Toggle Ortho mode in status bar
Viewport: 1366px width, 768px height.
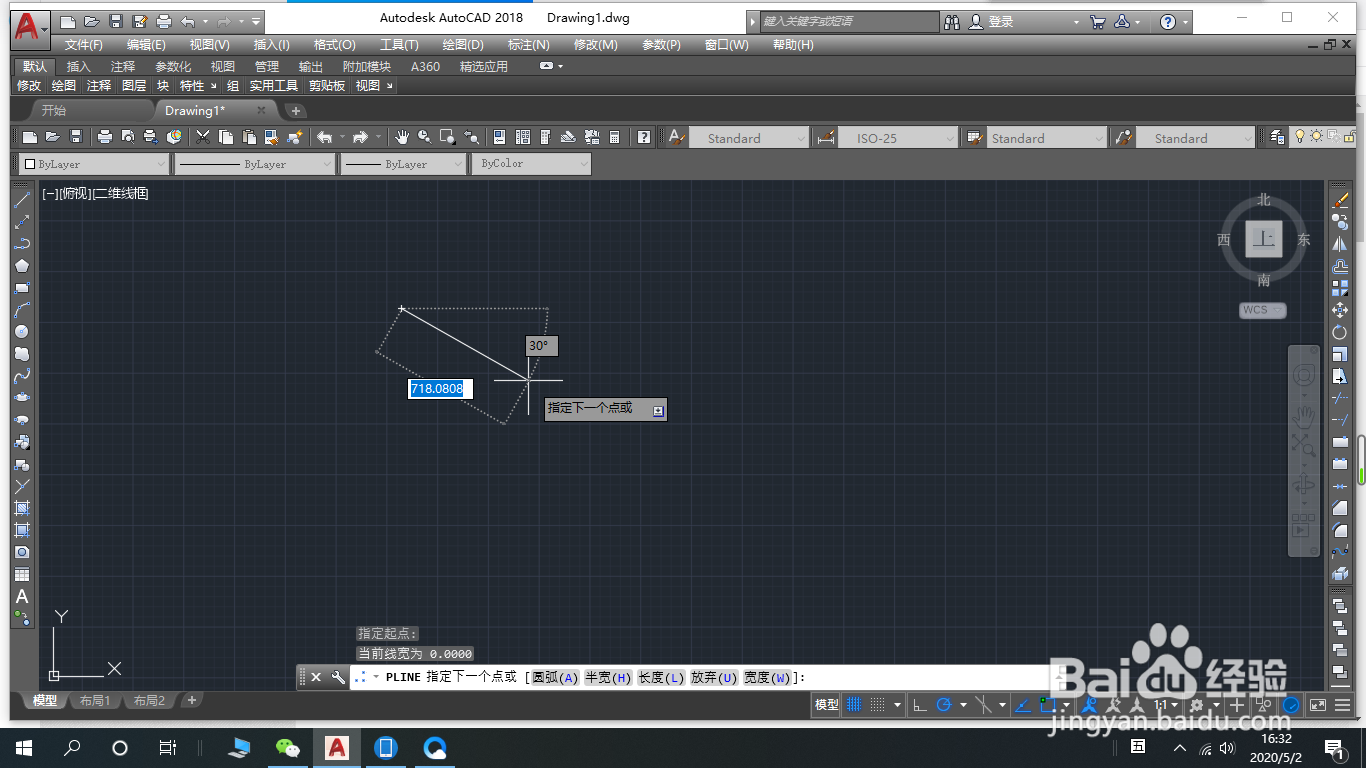[921, 705]
